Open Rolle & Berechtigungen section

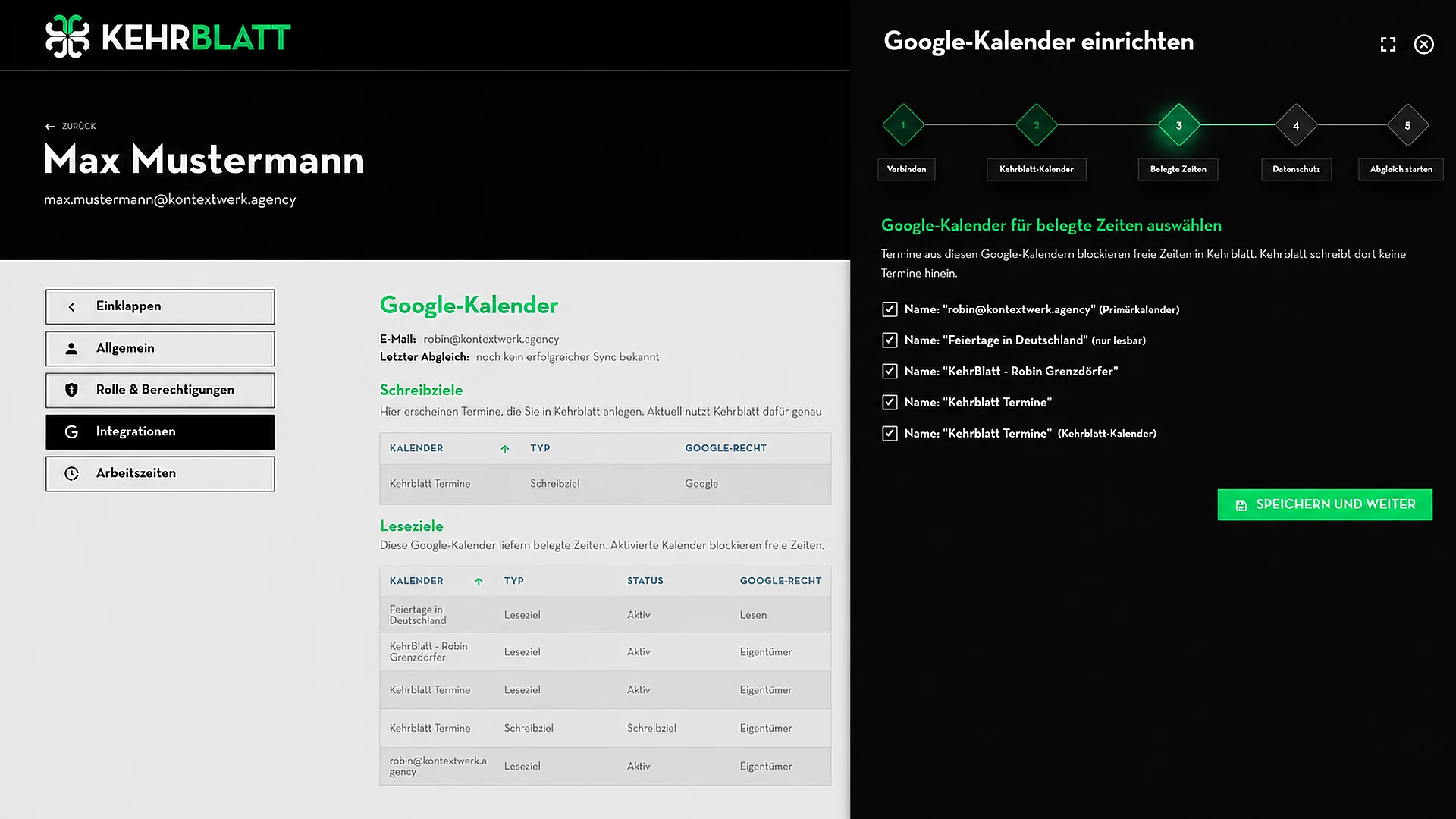(160, 391)
